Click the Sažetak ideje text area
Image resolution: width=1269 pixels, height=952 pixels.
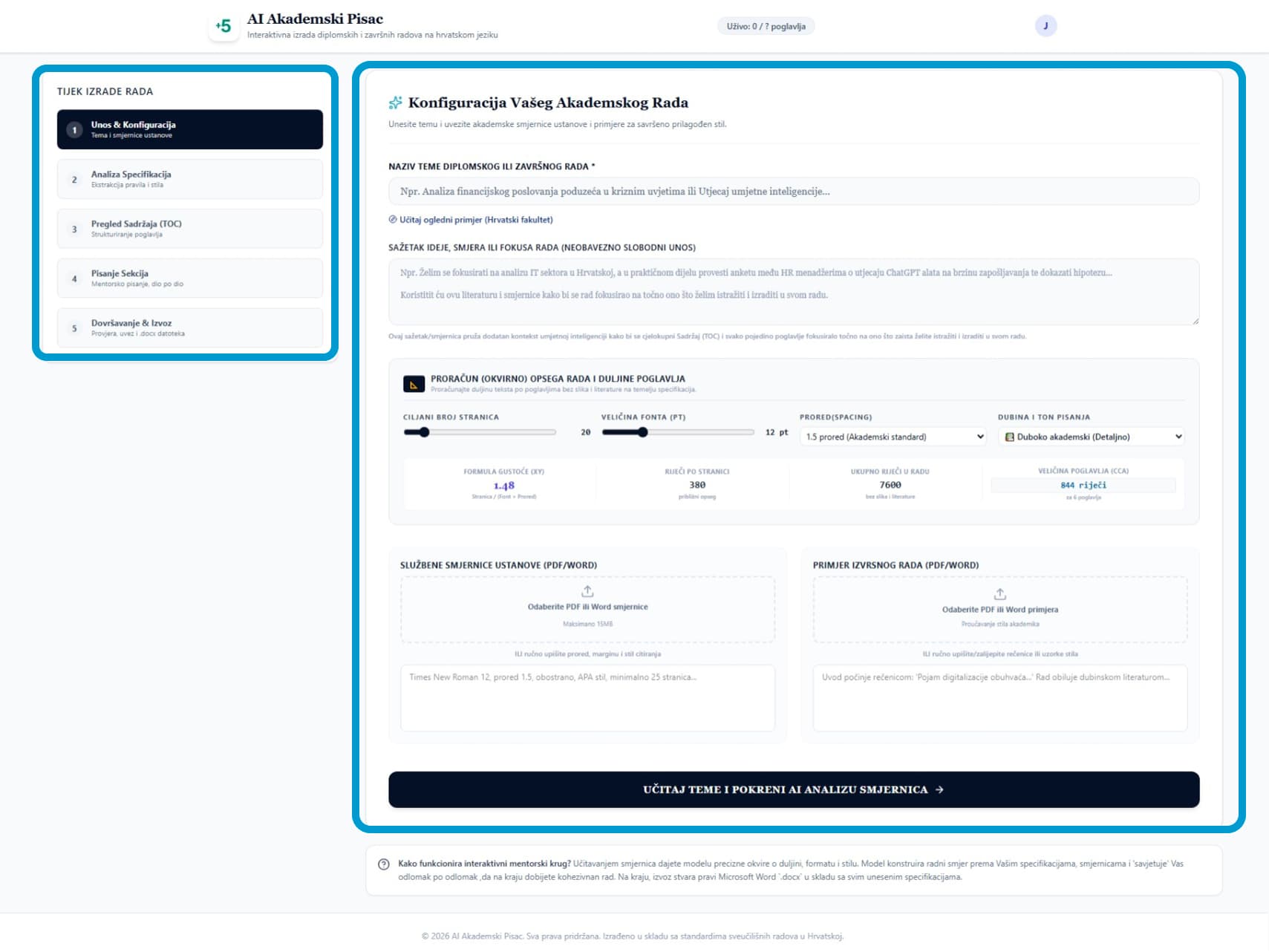(794, 292)
